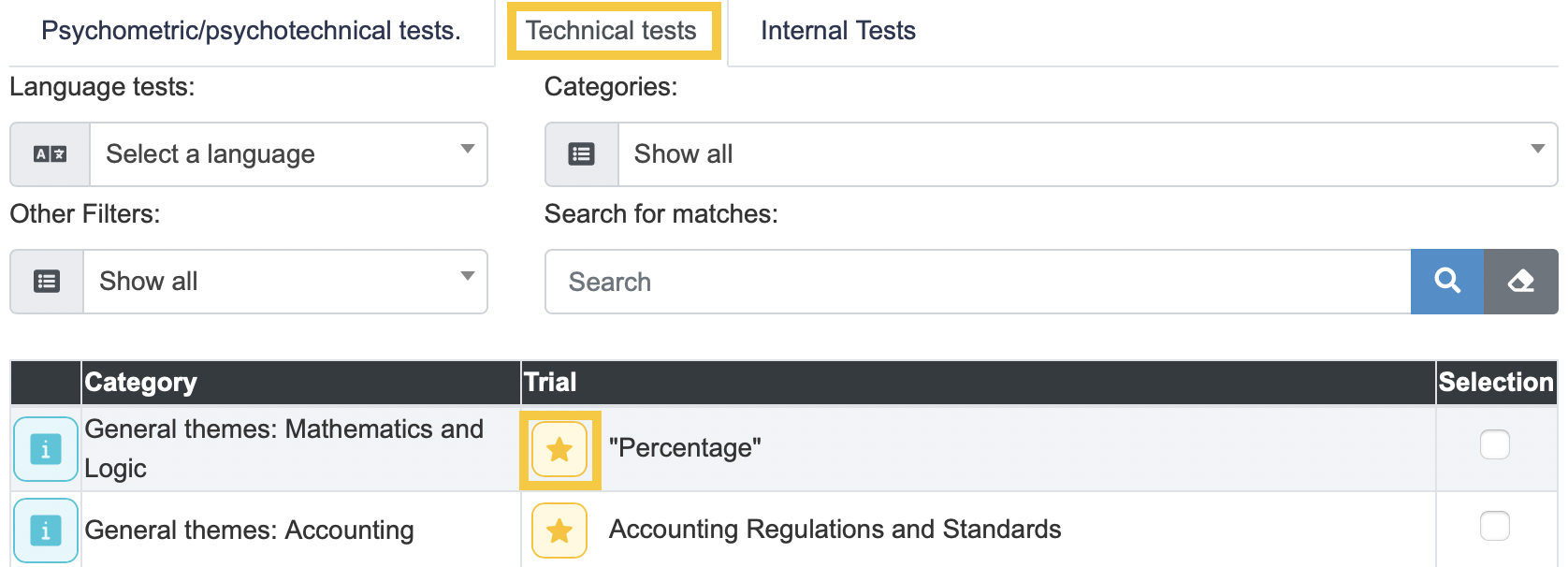Focus the Search for matches field
The height and width of the screenshot is (567, 1568).
pos(978,282)
